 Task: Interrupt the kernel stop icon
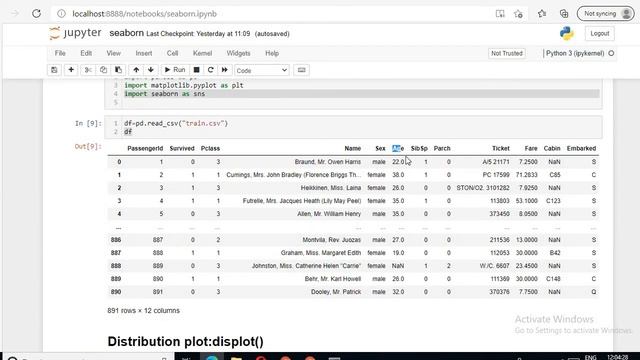click(x=196, y=70)
